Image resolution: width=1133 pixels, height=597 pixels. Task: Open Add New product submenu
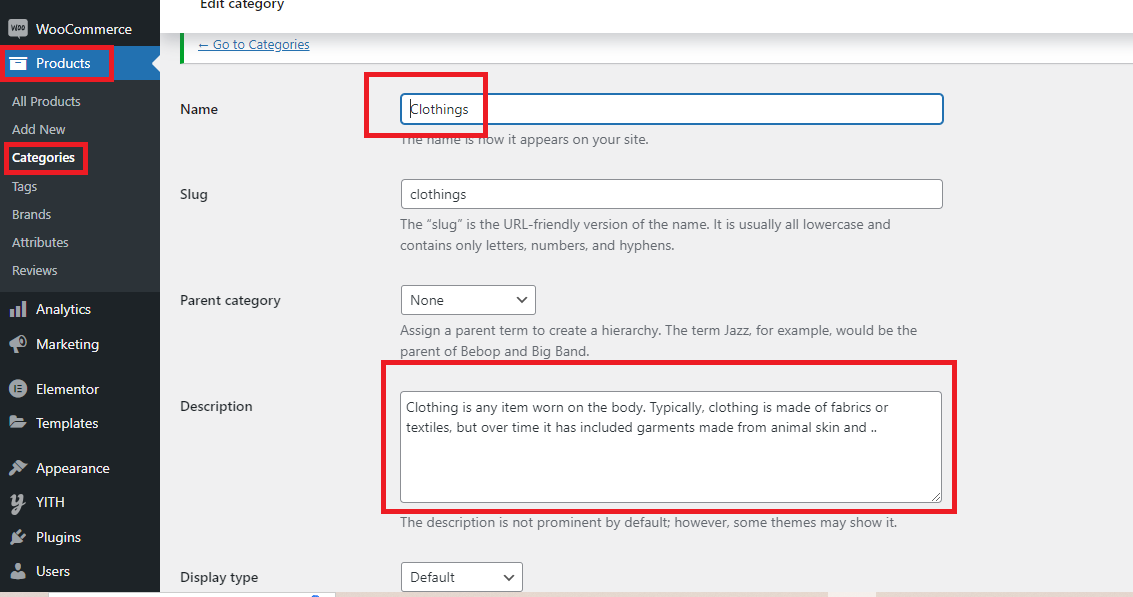[x=38, y=129]
